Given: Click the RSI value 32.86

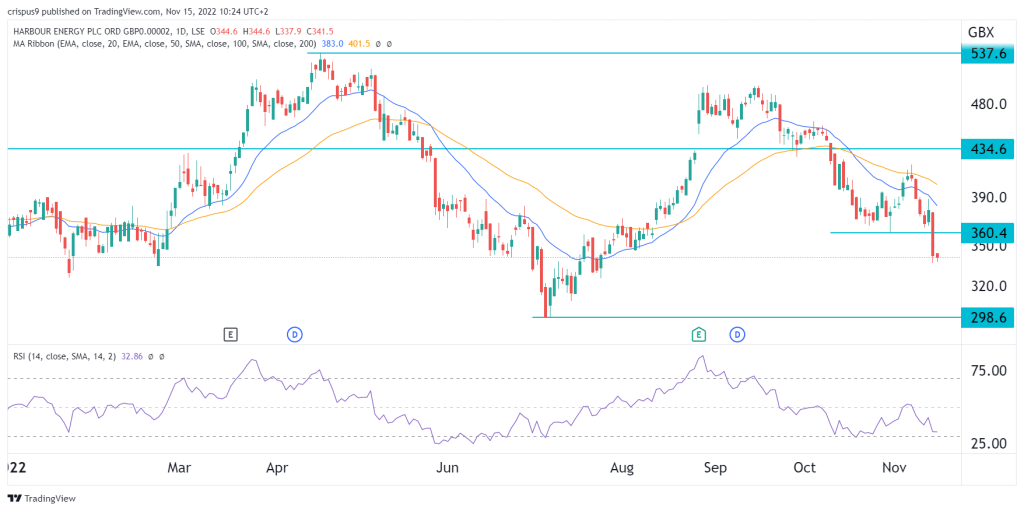Looking at the screenshot, I should coord(132,357).
